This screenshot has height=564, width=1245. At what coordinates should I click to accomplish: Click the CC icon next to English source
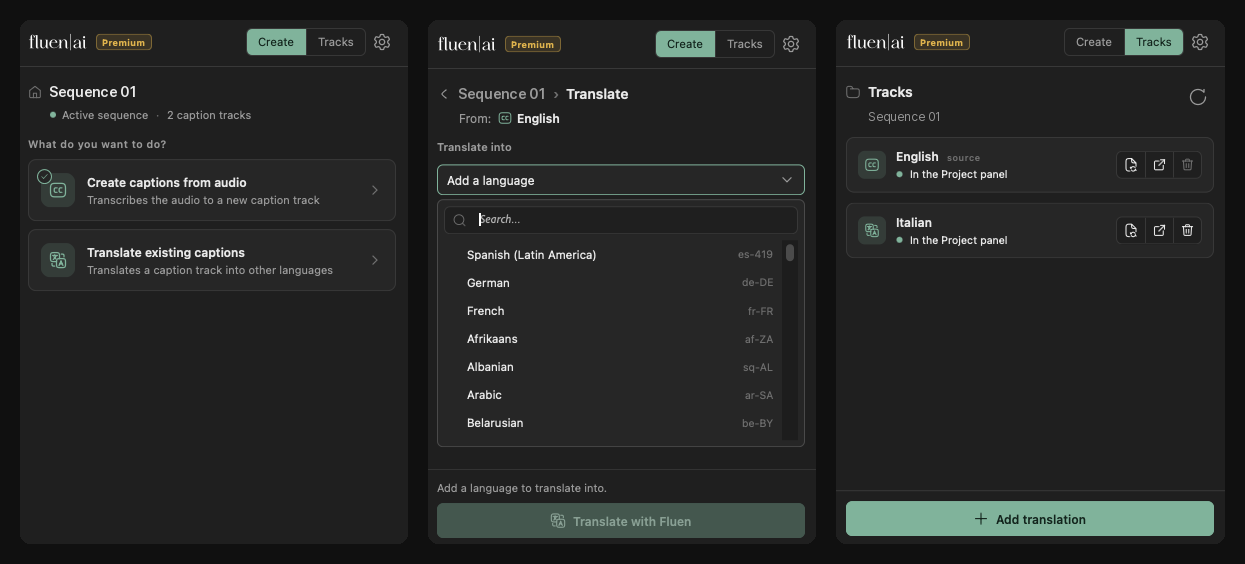[505, 118]
